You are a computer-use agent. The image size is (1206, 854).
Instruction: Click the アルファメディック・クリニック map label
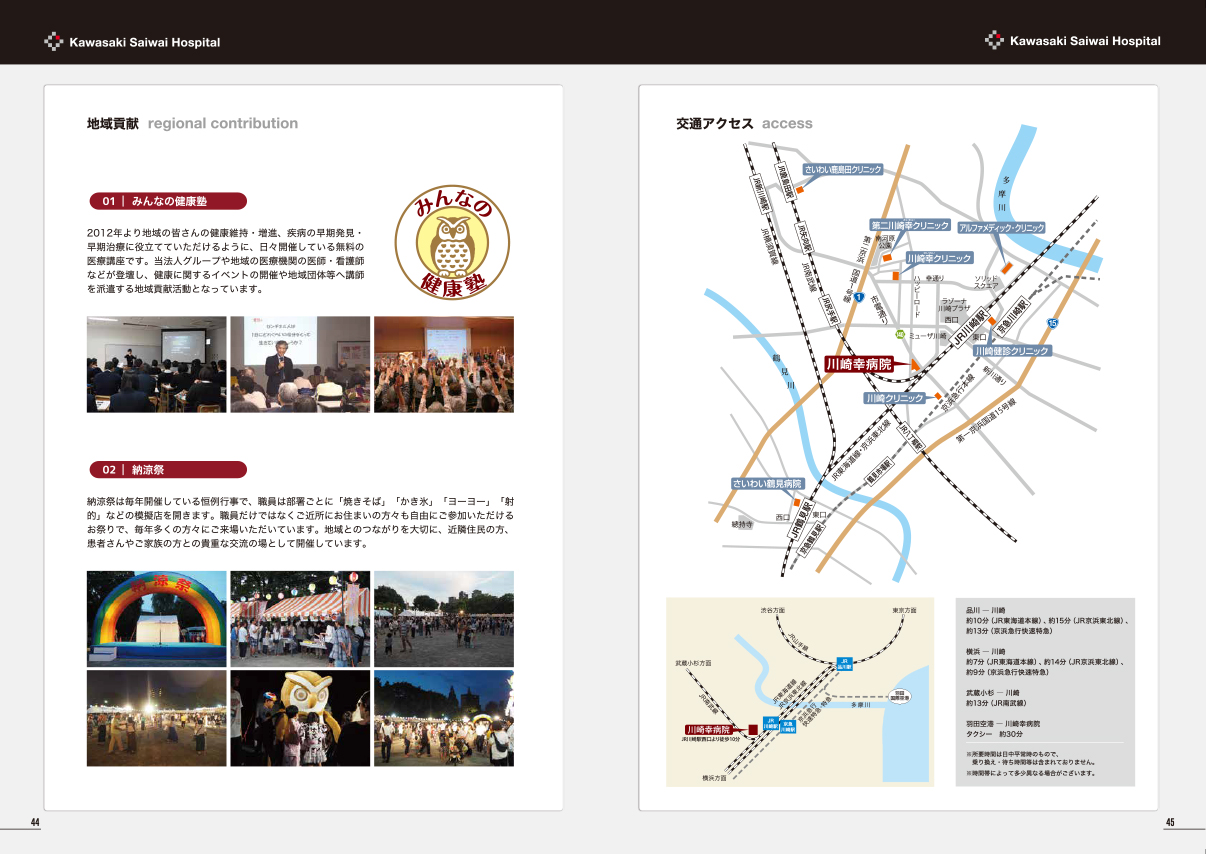pyautogui.click(x=1001, y=228)
